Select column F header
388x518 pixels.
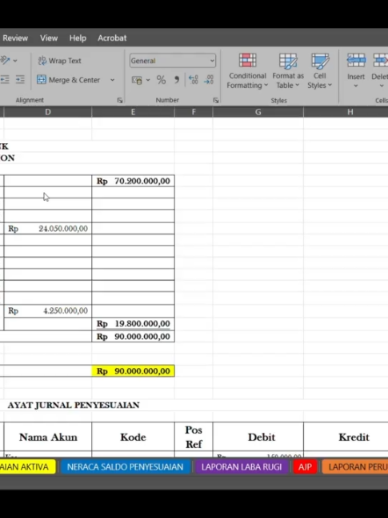194,112
